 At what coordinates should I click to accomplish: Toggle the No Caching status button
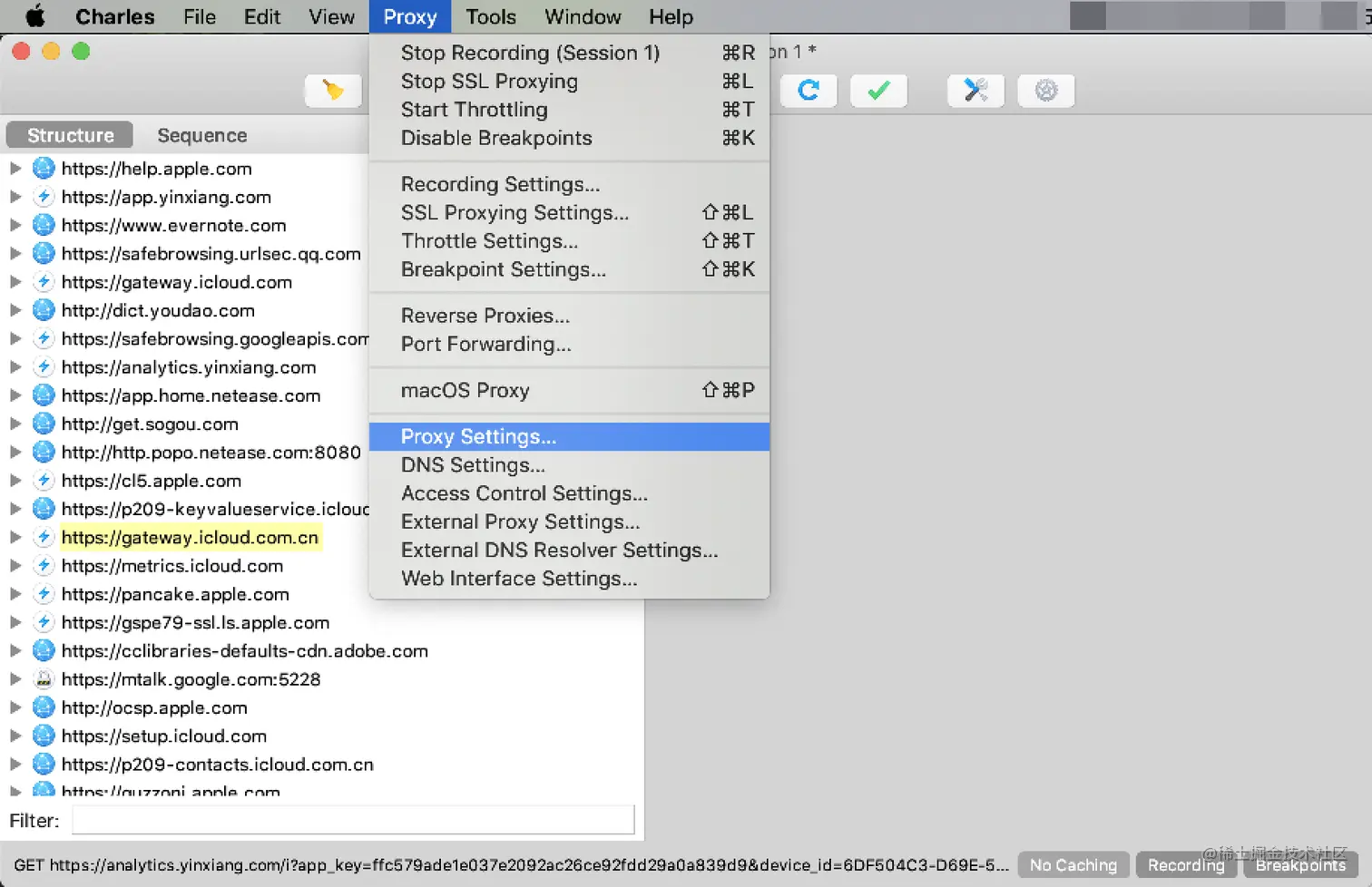pos(1073,865)
